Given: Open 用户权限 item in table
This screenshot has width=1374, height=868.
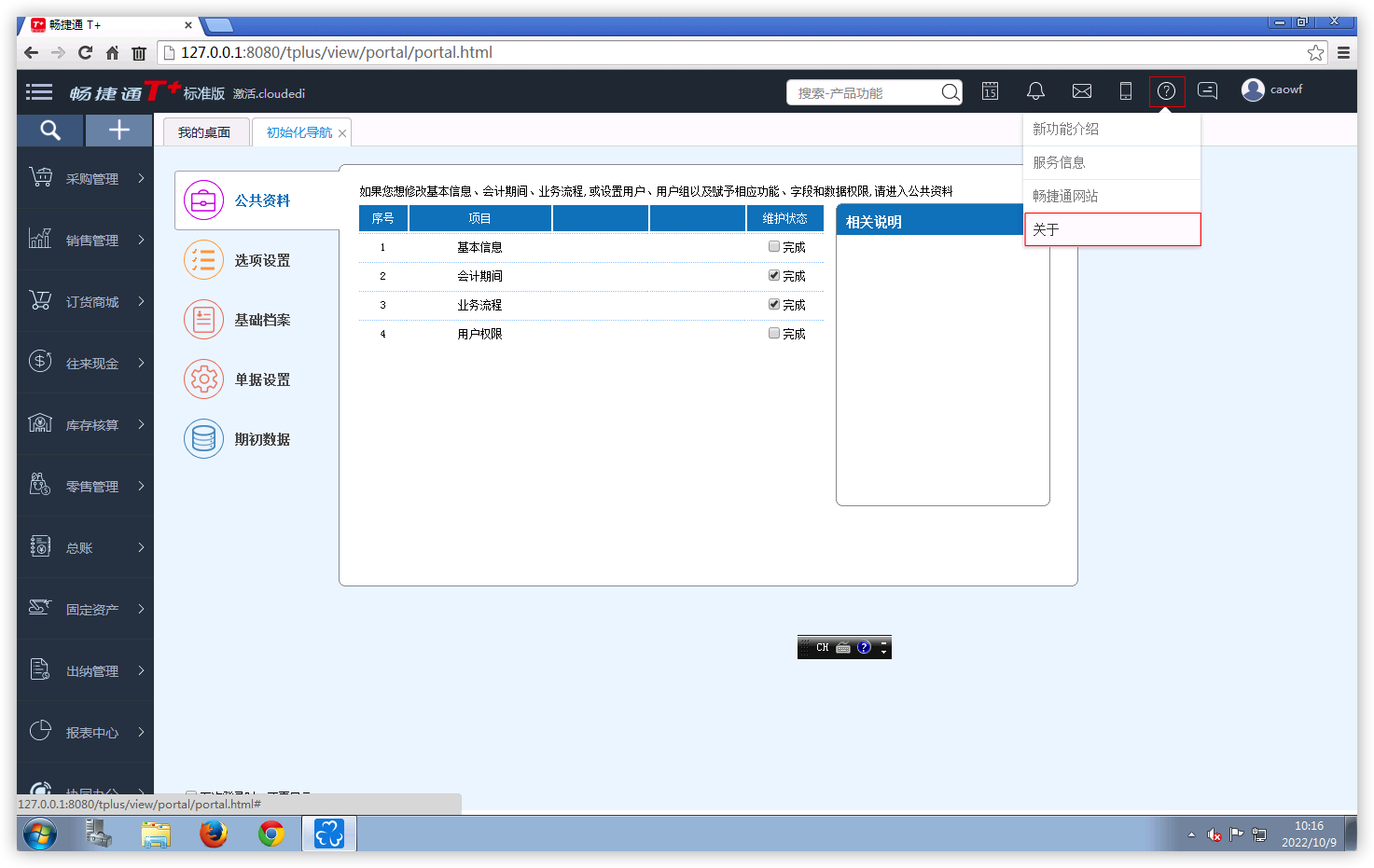Looking at the screenshot, I should click(479, 334).
